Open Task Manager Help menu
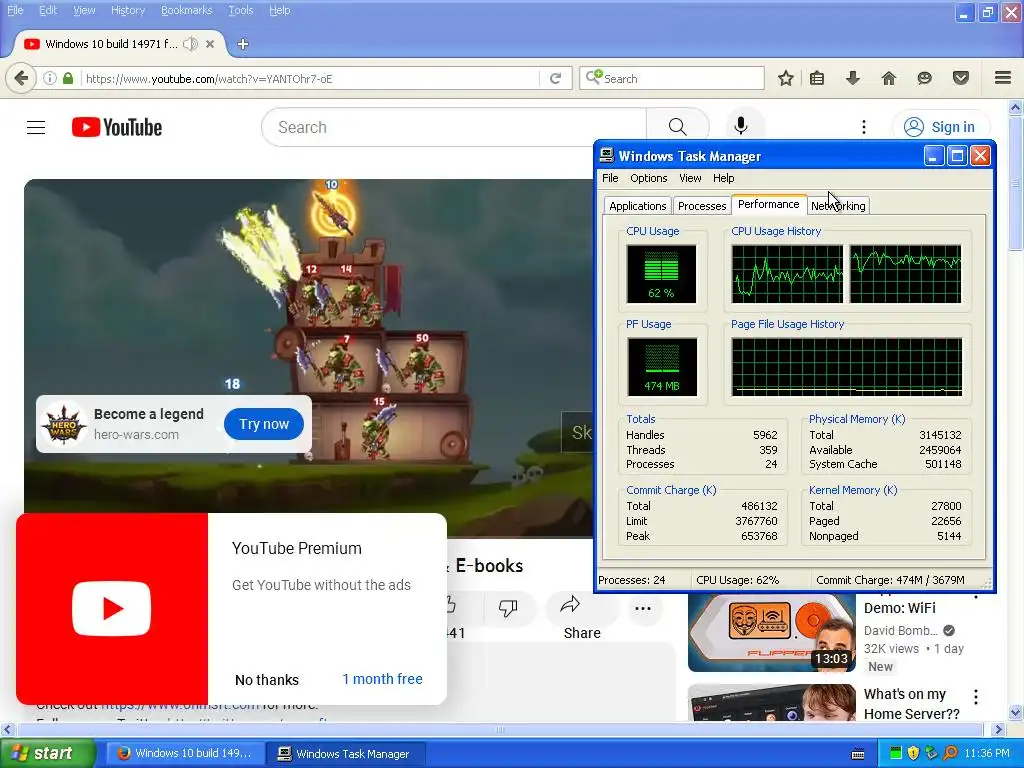 724,178
